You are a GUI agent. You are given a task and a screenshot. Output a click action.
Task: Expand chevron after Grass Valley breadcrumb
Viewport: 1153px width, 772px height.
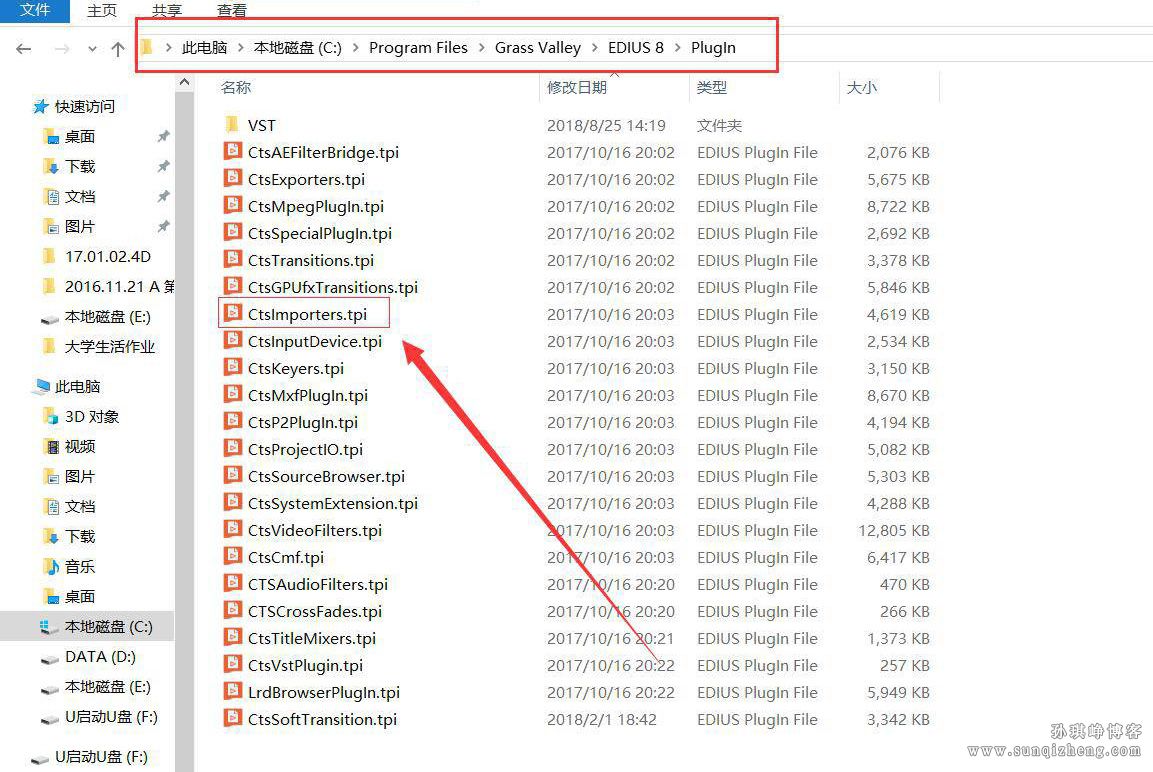594,48
